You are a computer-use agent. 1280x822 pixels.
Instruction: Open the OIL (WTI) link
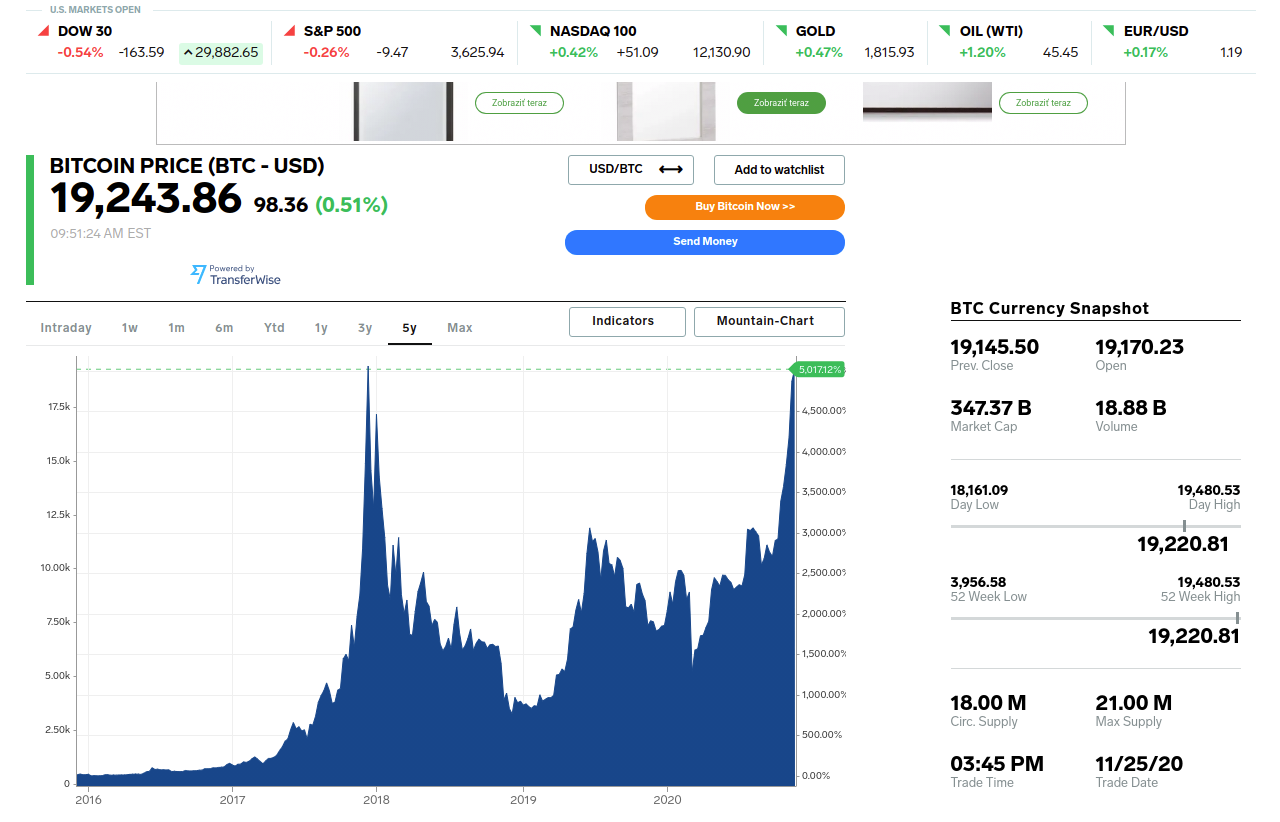point(991,31)
